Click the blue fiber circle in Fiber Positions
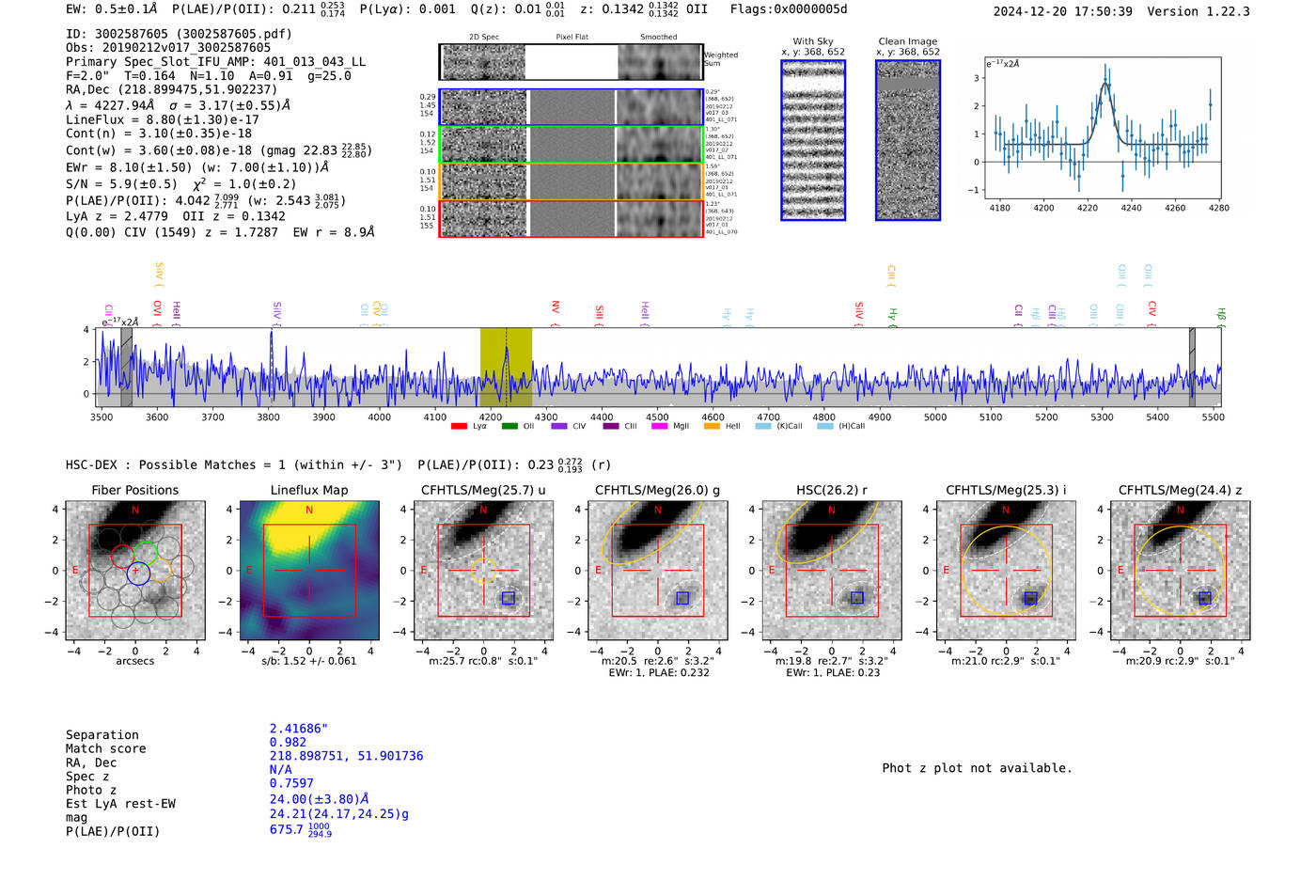1316x896 pixels. coord(137,572)
